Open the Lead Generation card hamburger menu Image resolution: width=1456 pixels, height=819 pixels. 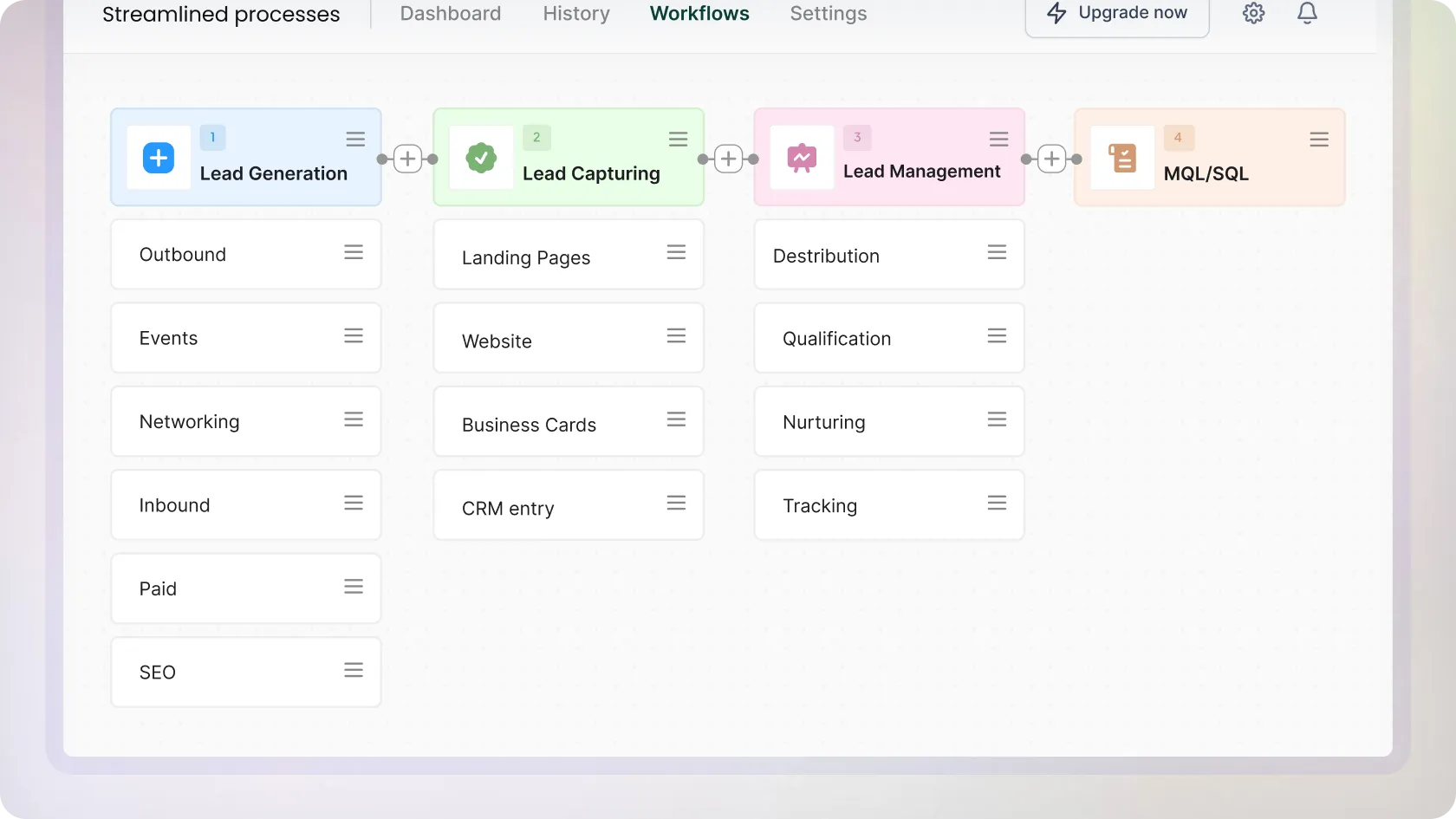tap(355, 140)
